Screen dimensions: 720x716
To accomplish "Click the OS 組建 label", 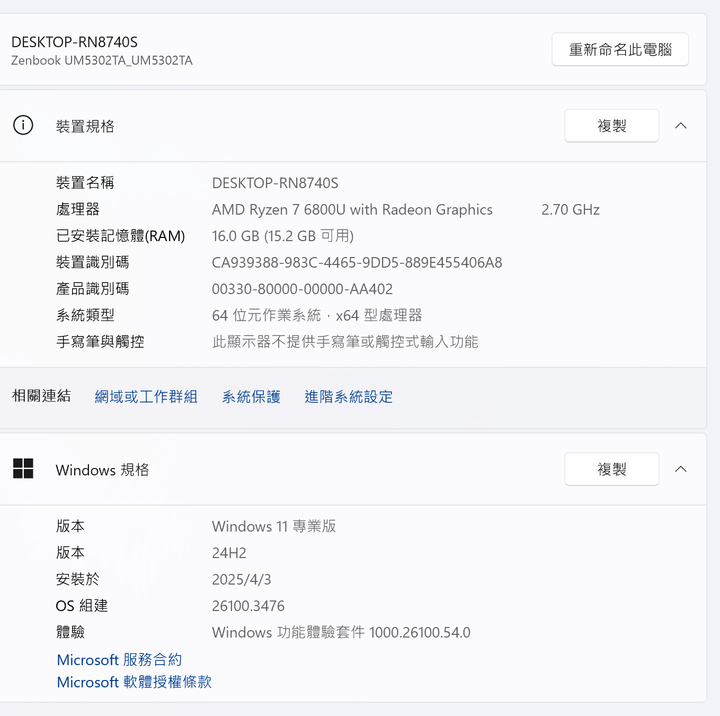I will 82,606.
